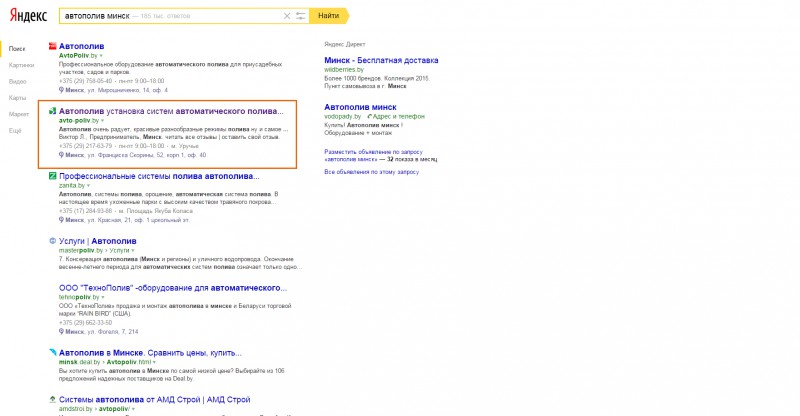This screenshot has height=416, width=800.
Task: Click the green favicon of avto-poliv.by result
Action: click(x=52, y=111)
